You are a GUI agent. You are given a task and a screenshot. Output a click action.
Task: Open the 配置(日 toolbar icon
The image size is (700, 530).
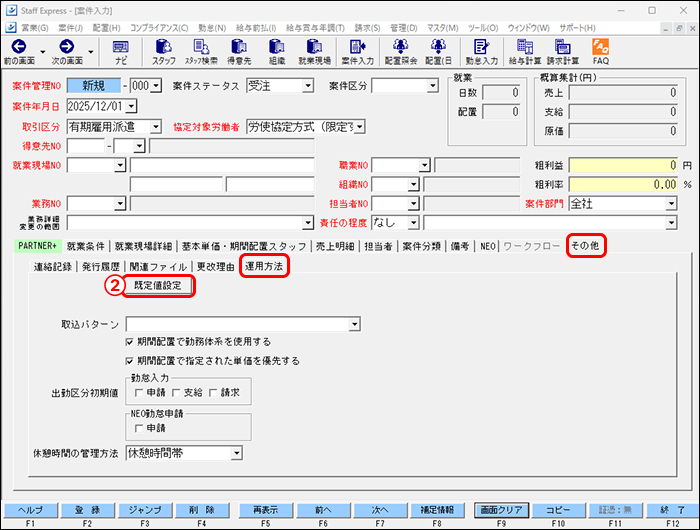point(438,52)
